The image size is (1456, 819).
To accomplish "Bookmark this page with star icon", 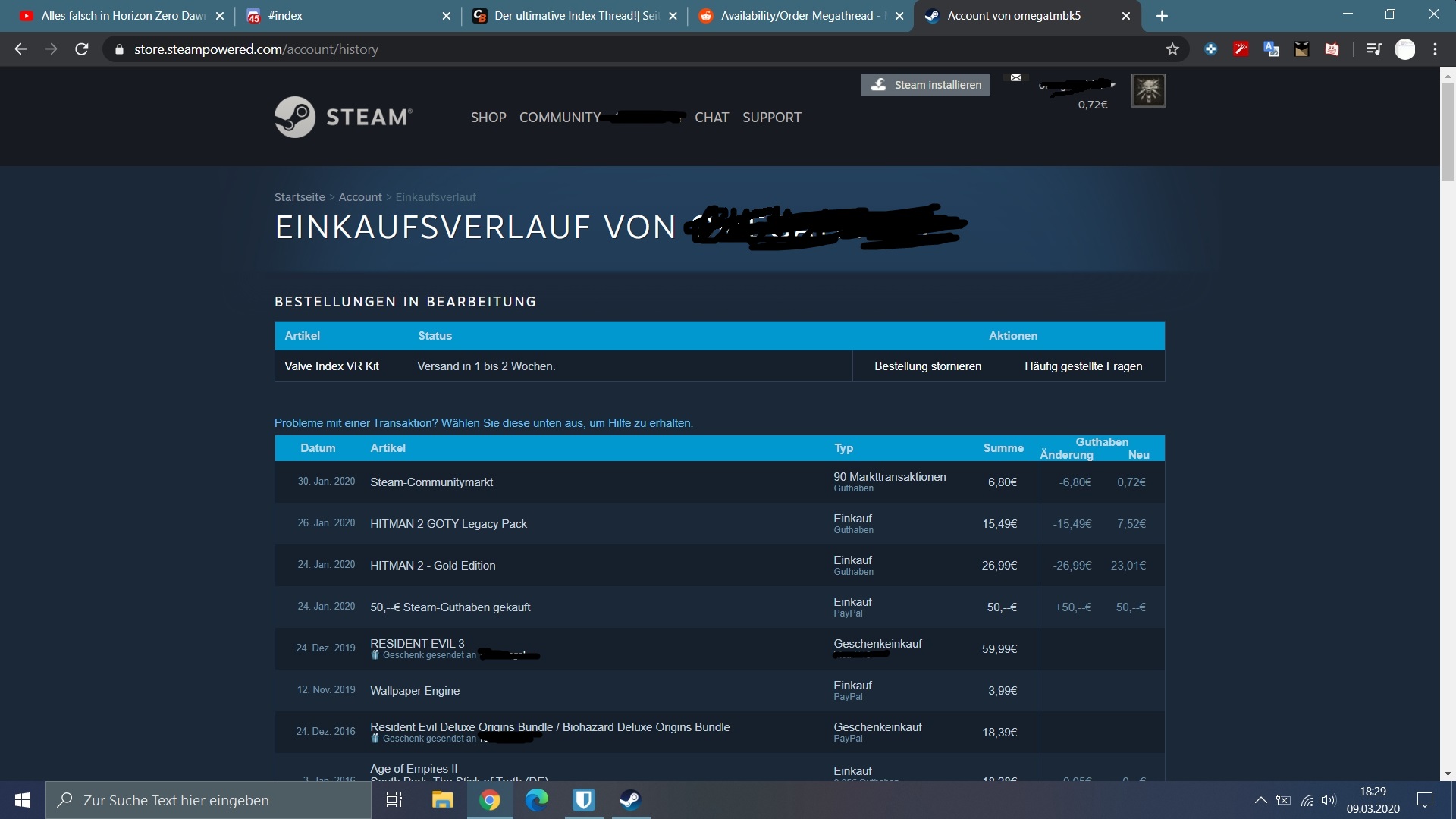I will (x=1172, y=49).
